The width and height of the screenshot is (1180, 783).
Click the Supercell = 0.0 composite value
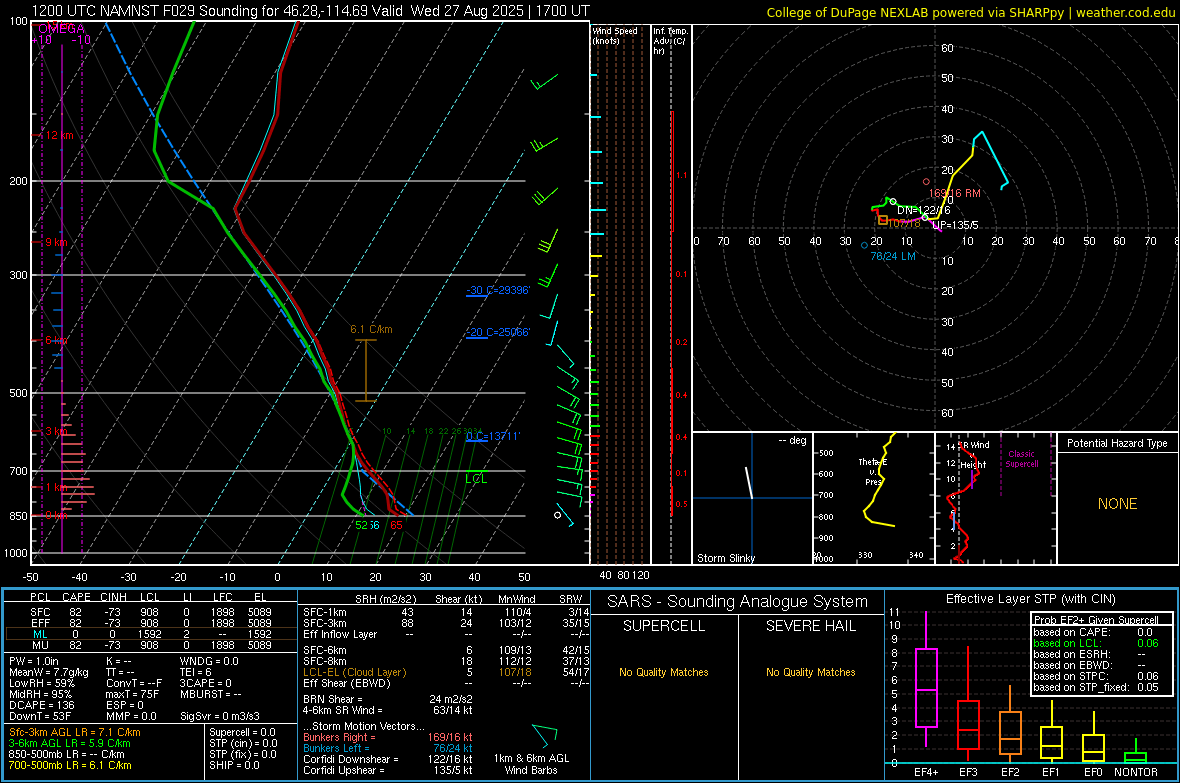[x=242, y=732]
